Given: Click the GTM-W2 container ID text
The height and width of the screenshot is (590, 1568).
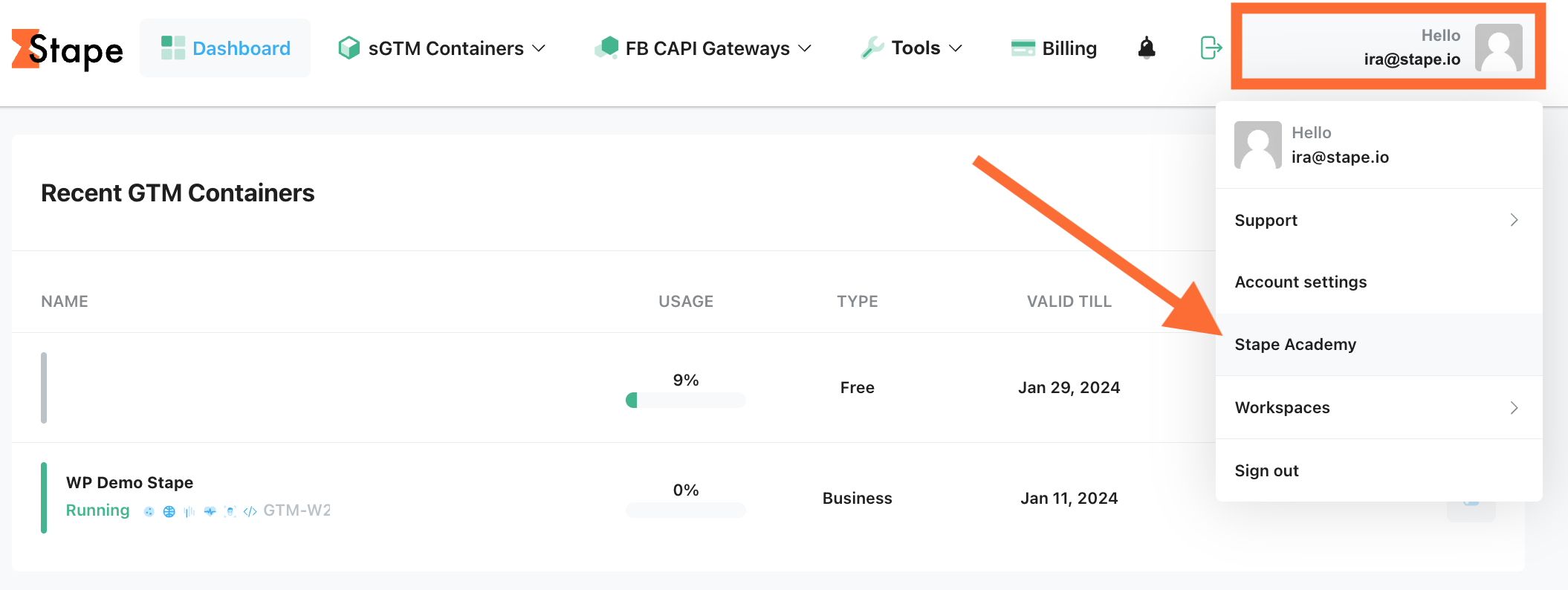Looking at the screenshot, I should point(297,510).
